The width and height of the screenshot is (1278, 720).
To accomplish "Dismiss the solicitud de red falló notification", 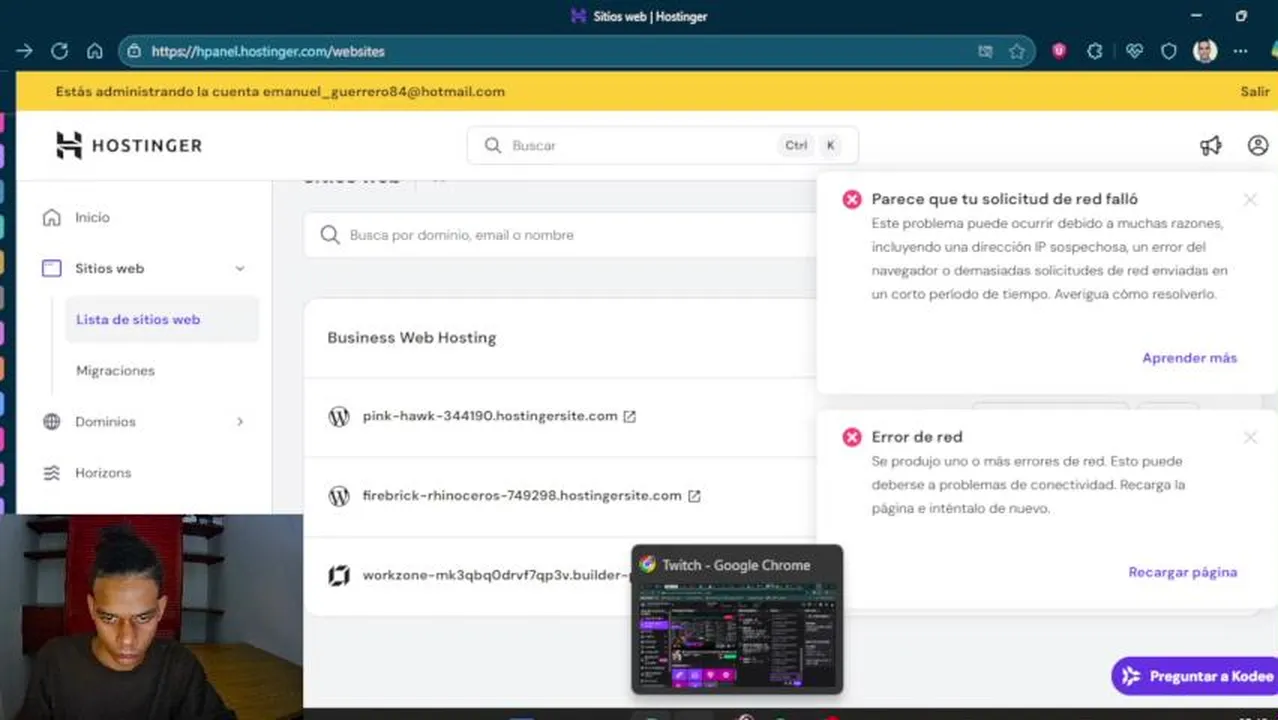I will click(1250, 199).
